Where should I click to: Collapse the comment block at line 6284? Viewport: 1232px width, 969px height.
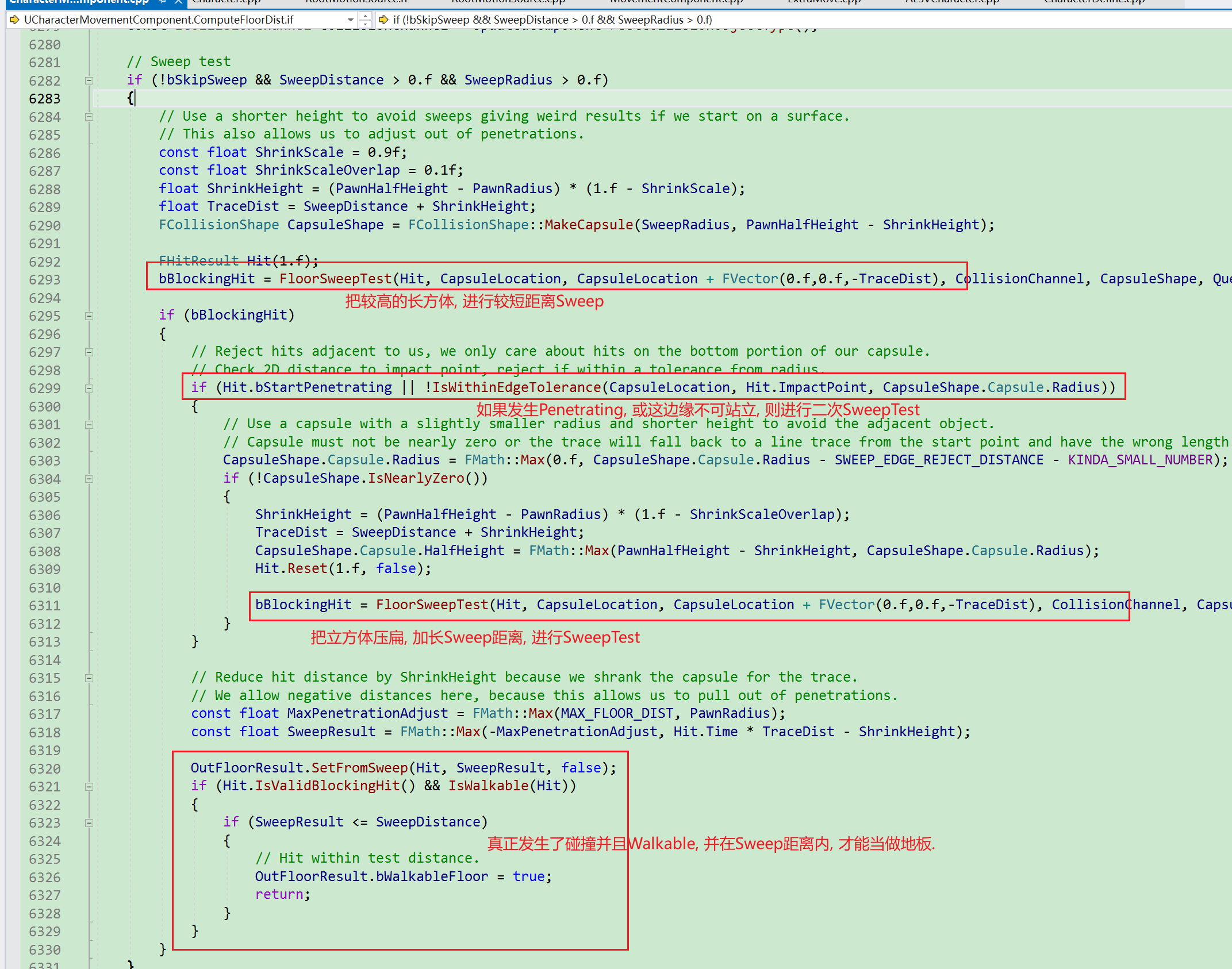[x=89, y=117]
